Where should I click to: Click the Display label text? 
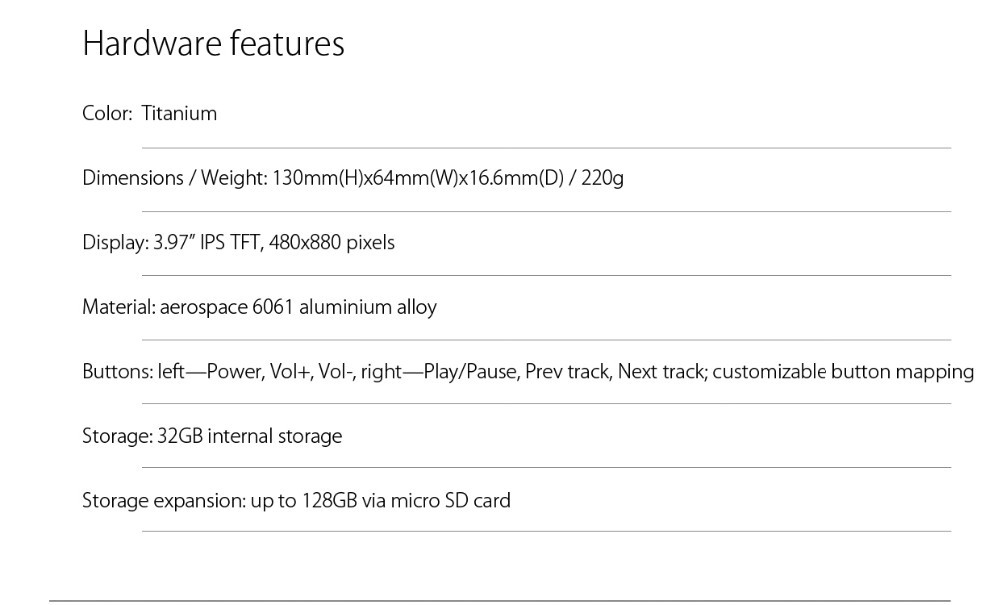115,243
